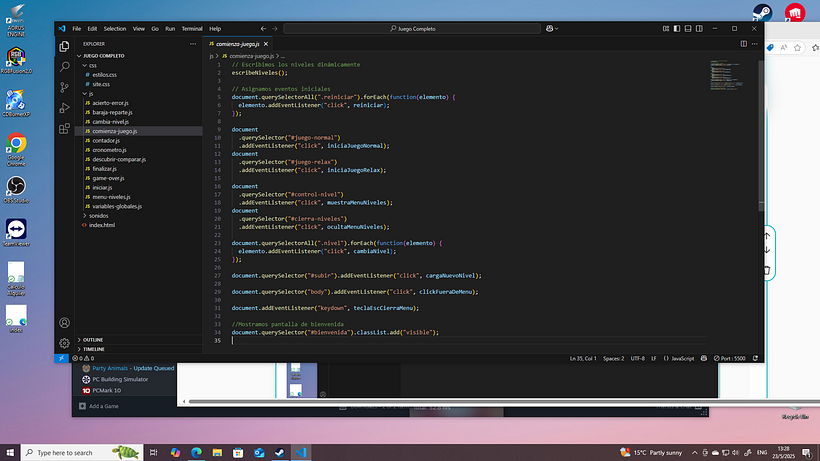Open Google Chrome desktop shortcut

tap(16, 149)
